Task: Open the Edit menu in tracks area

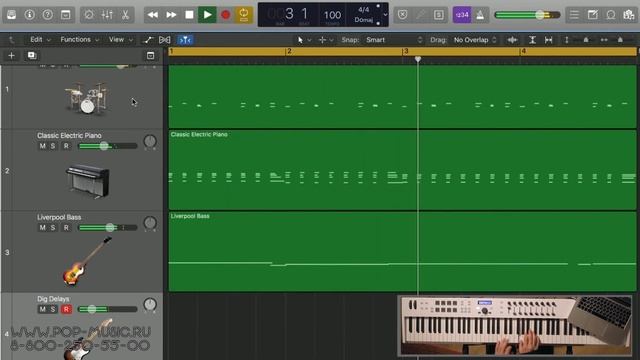Action: click(40, 40)
